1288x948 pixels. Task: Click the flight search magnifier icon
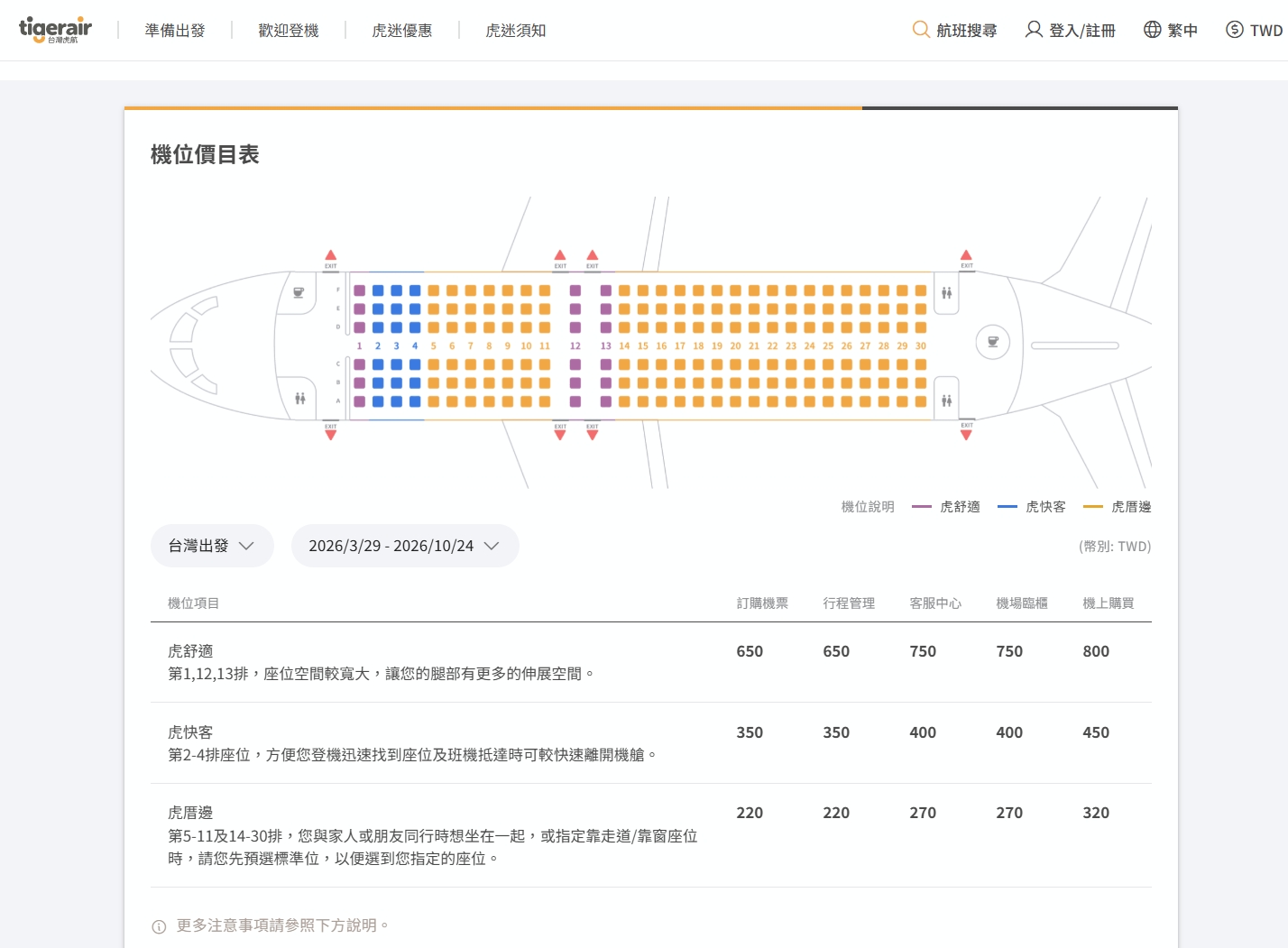[921, 30]
